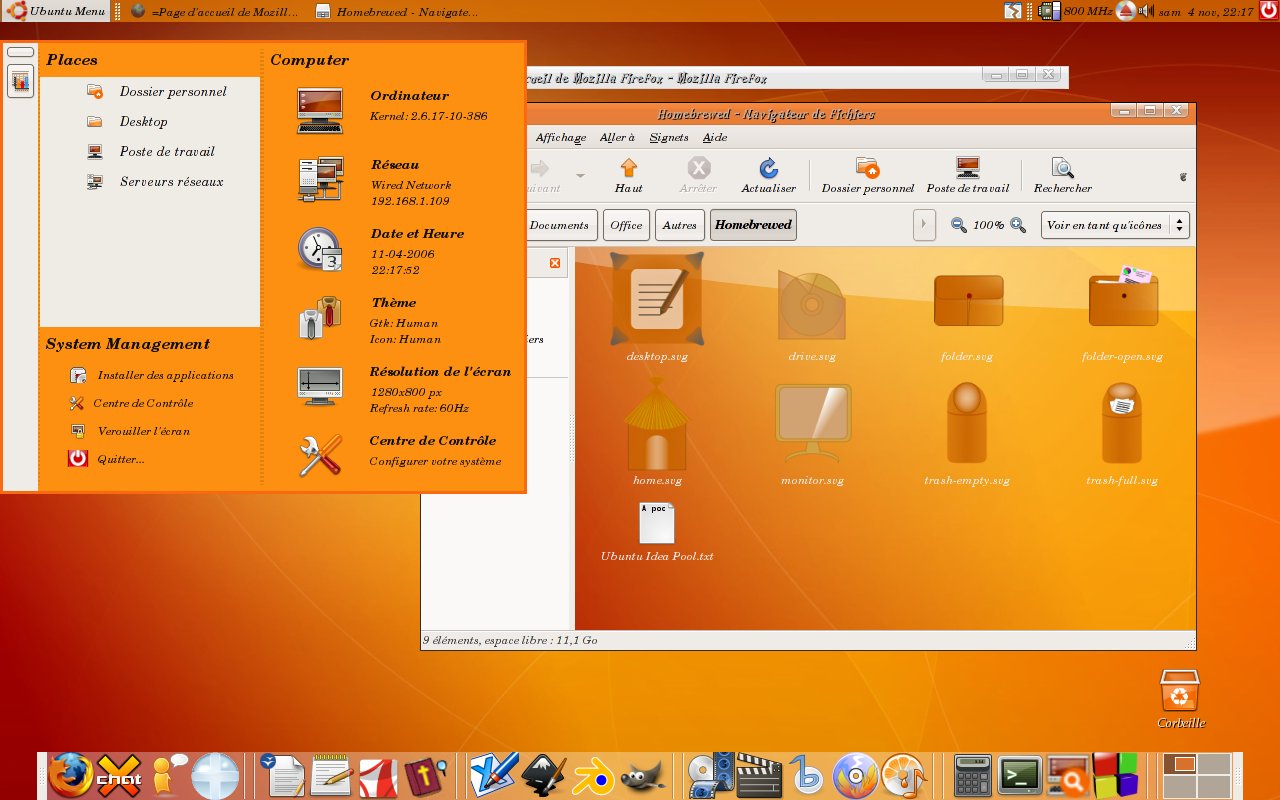Open the video clapperboard dock icon
The height and width of the screenshot is (800, 1280).
point(760,776)
